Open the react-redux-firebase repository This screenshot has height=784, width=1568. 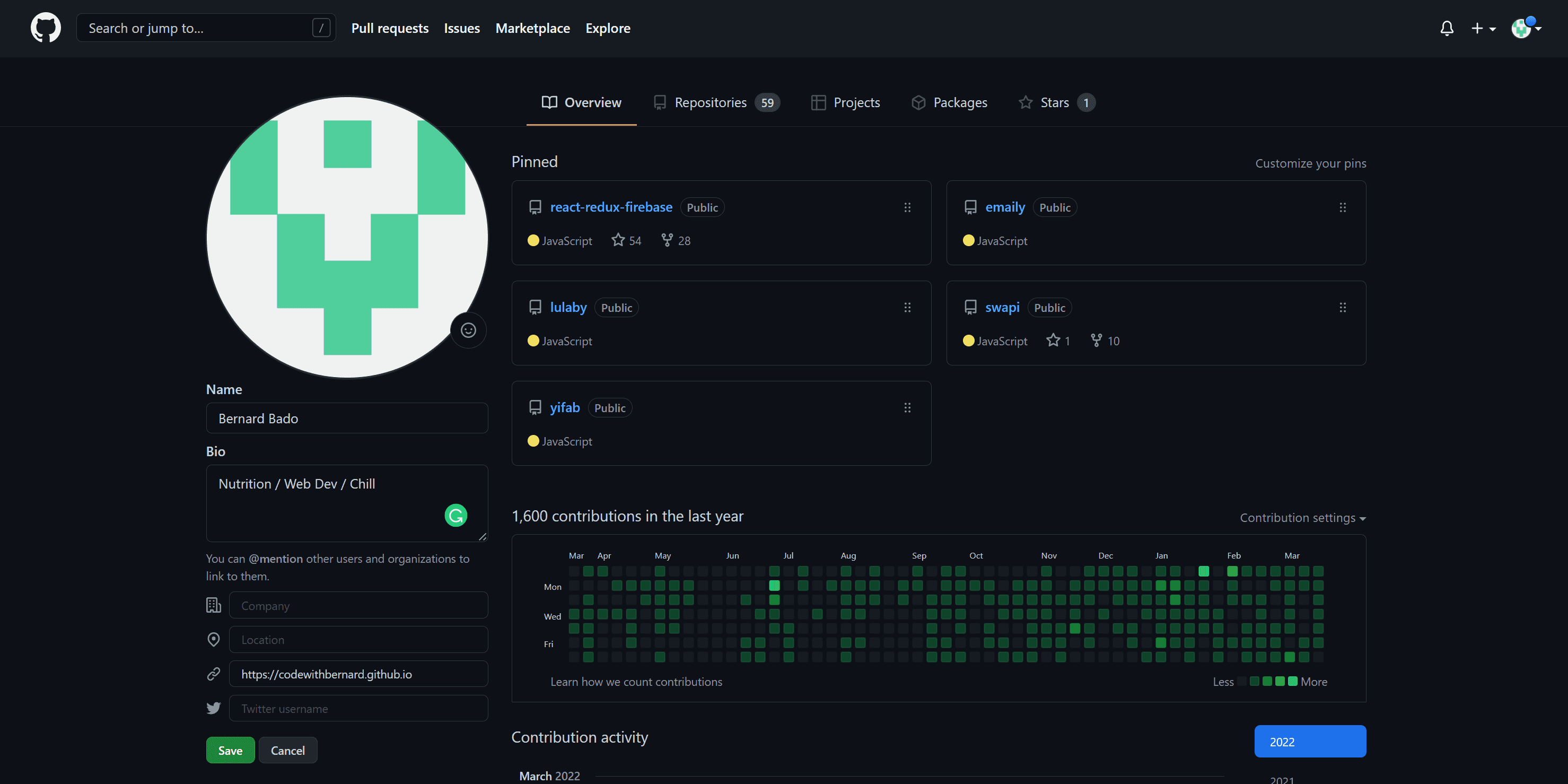611,207
